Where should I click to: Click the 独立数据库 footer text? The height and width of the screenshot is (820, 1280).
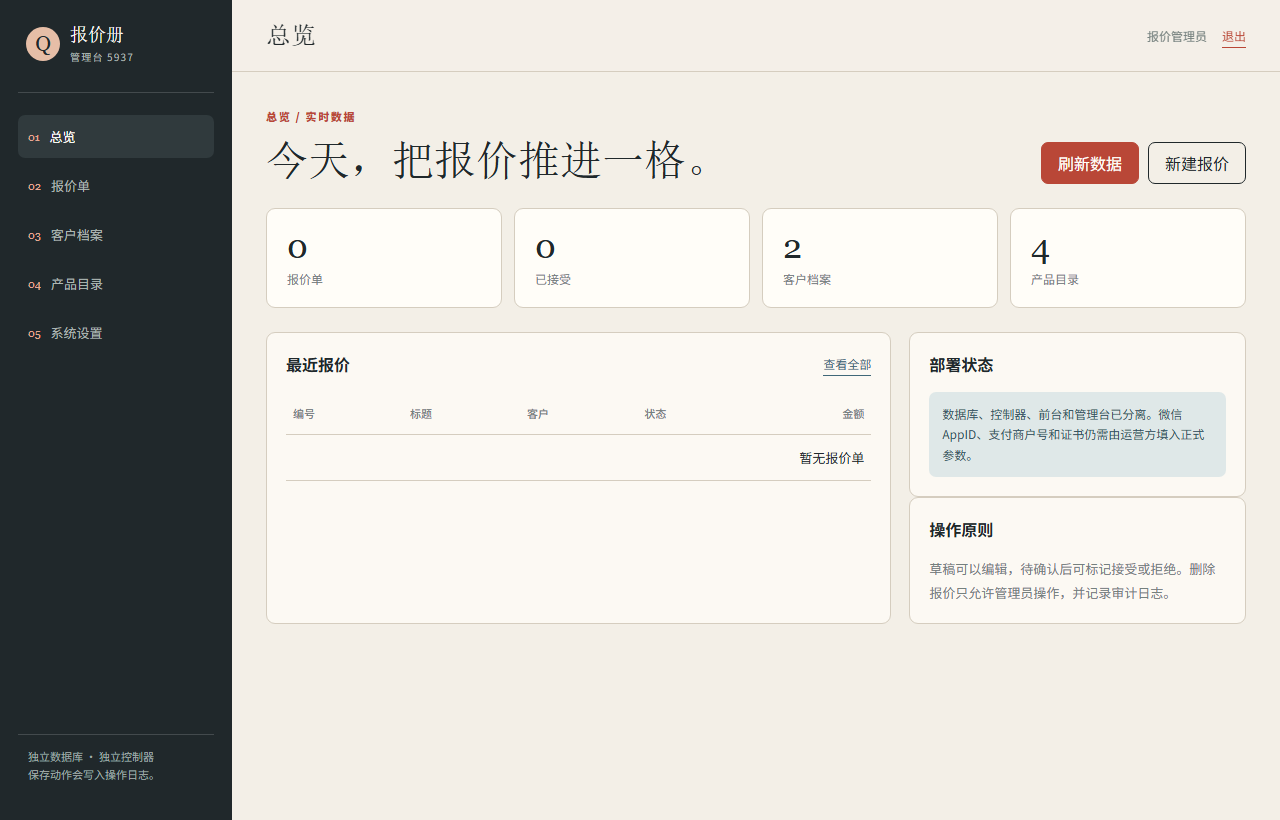[x=55, y=757]
